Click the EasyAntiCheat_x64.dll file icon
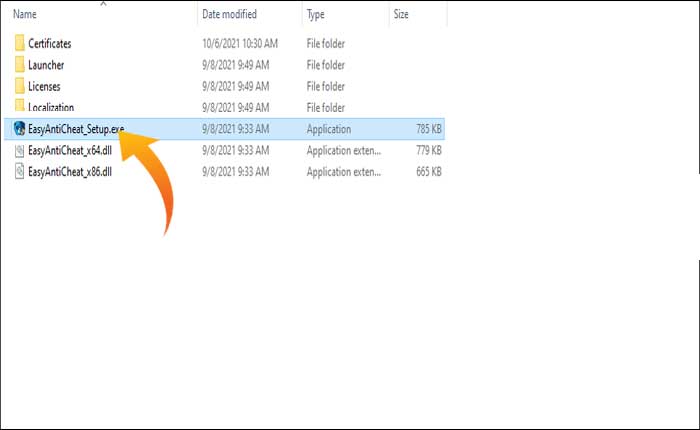The width and height of the screenshot is (700, 430). (20, 150)
